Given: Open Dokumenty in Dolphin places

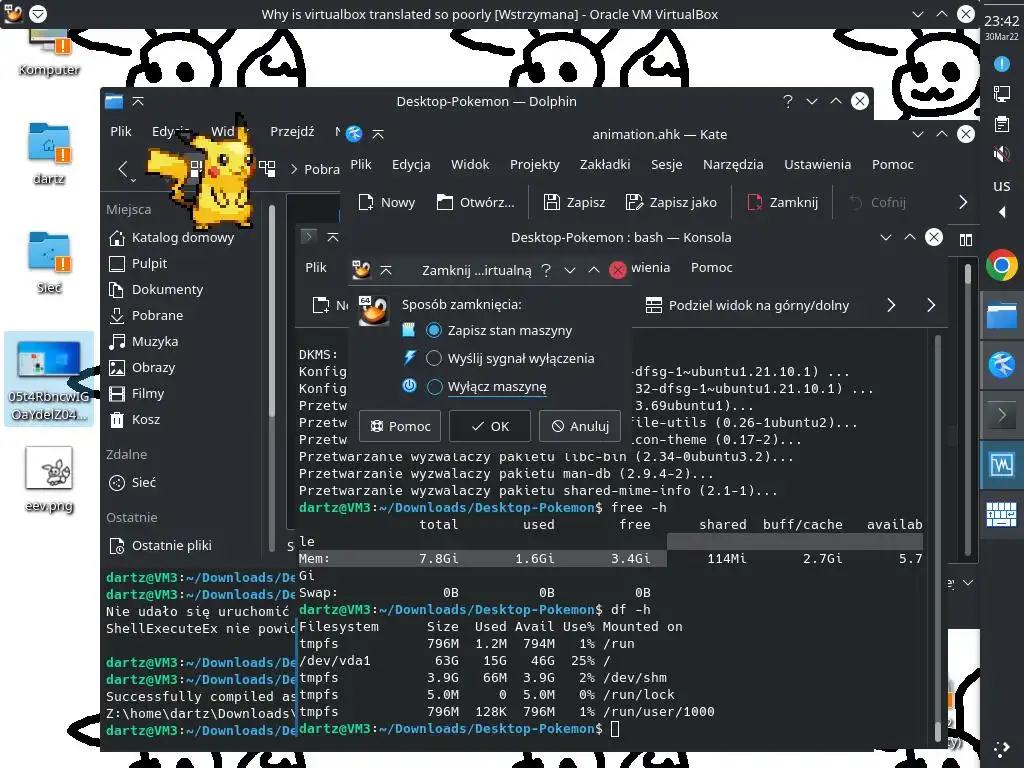Looking at the screenshot, I should pos(155,289).
